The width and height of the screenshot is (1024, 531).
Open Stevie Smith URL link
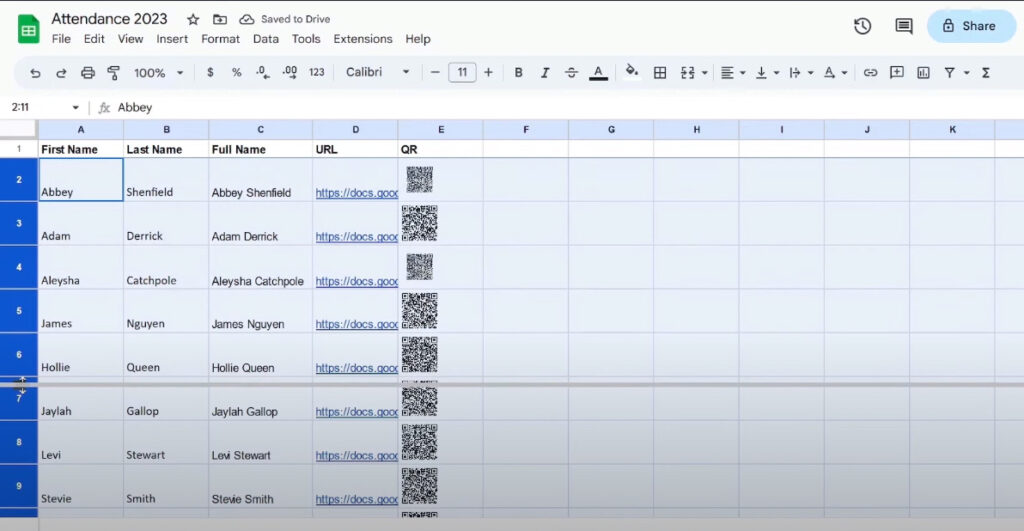[x=357, y=499]
